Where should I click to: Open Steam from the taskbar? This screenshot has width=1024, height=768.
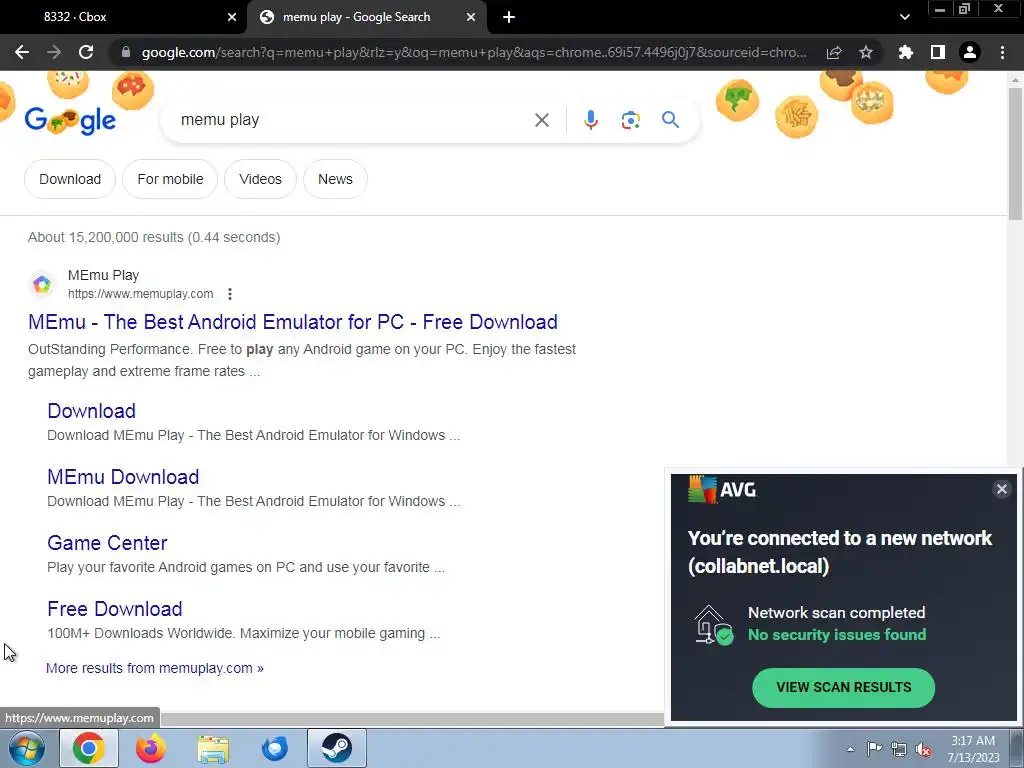tap(337, 748)
